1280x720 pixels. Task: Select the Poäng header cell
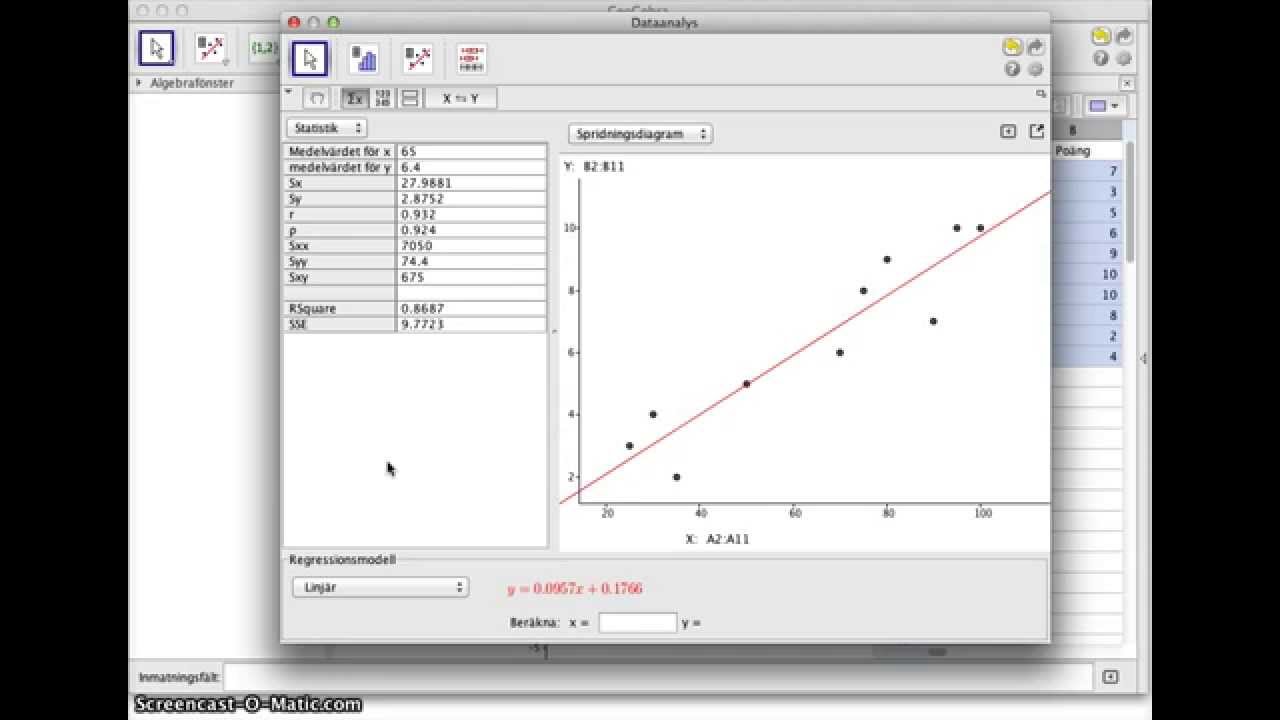tap(1087, 151)
